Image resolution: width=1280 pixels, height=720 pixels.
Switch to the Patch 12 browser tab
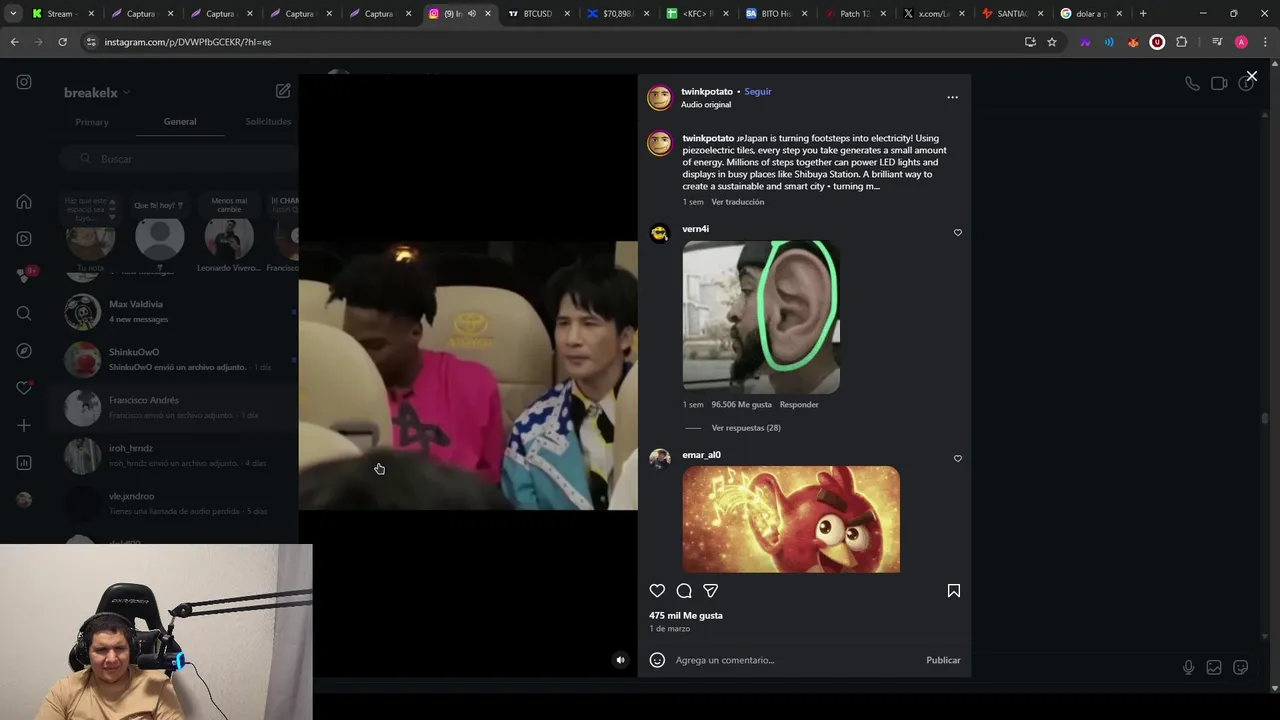click(x=856, y=14)
